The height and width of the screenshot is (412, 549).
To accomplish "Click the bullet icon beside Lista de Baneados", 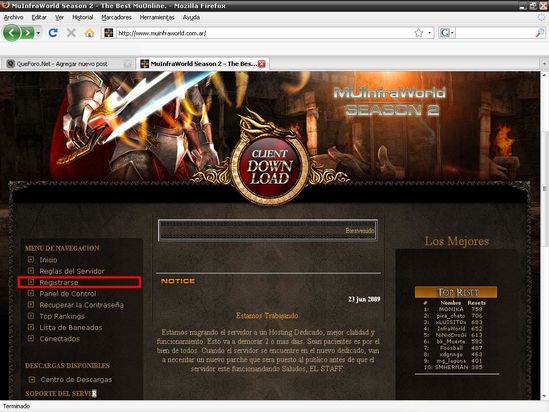I will (x=31, y=327).
